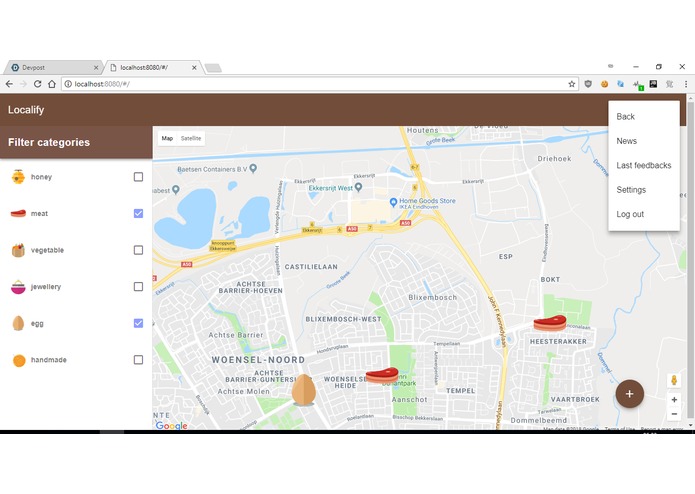Zoom in on the map

click(x=674, y=400)
